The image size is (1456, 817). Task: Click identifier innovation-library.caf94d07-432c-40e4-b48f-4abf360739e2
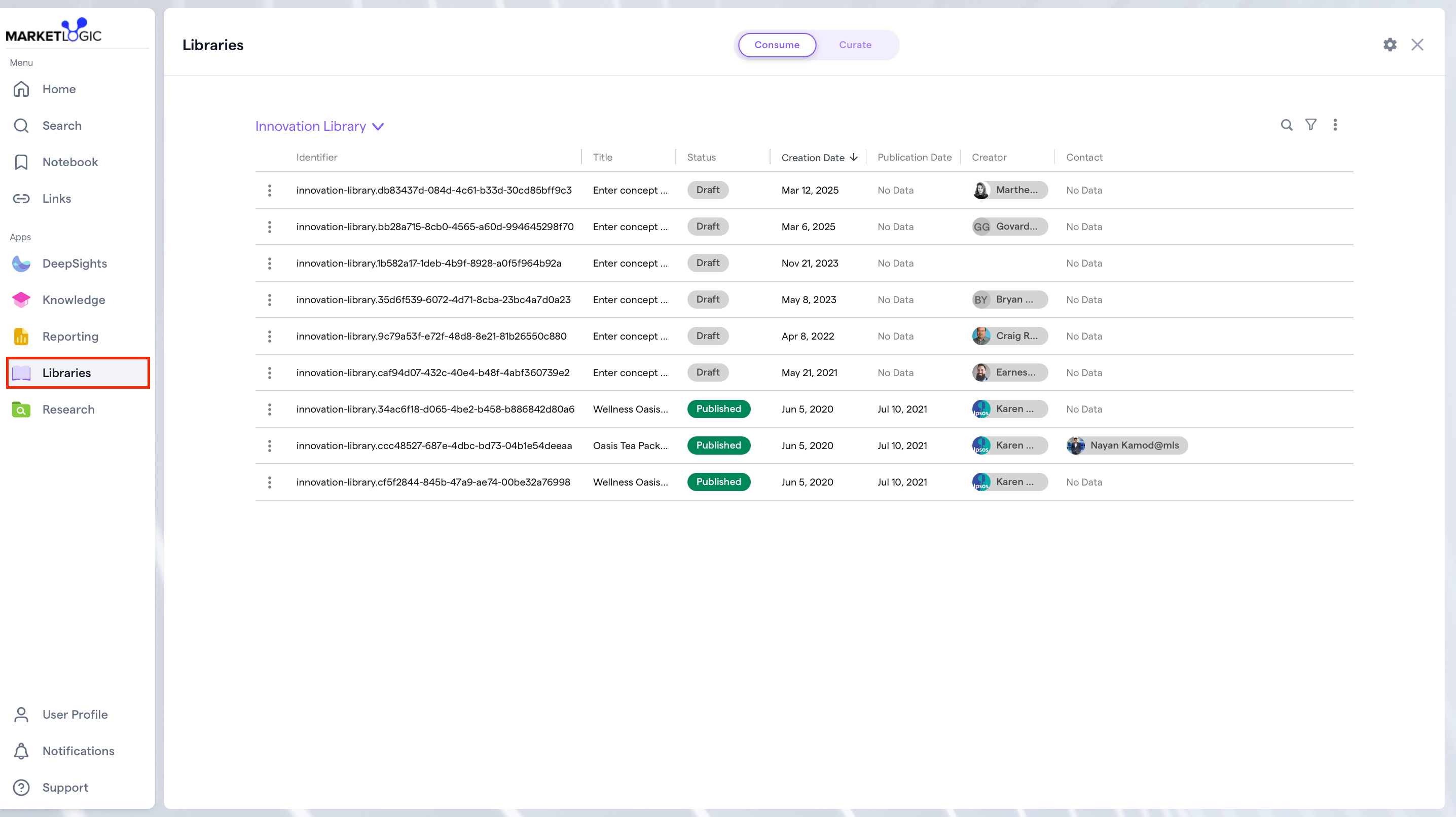[x=432, y=373]
